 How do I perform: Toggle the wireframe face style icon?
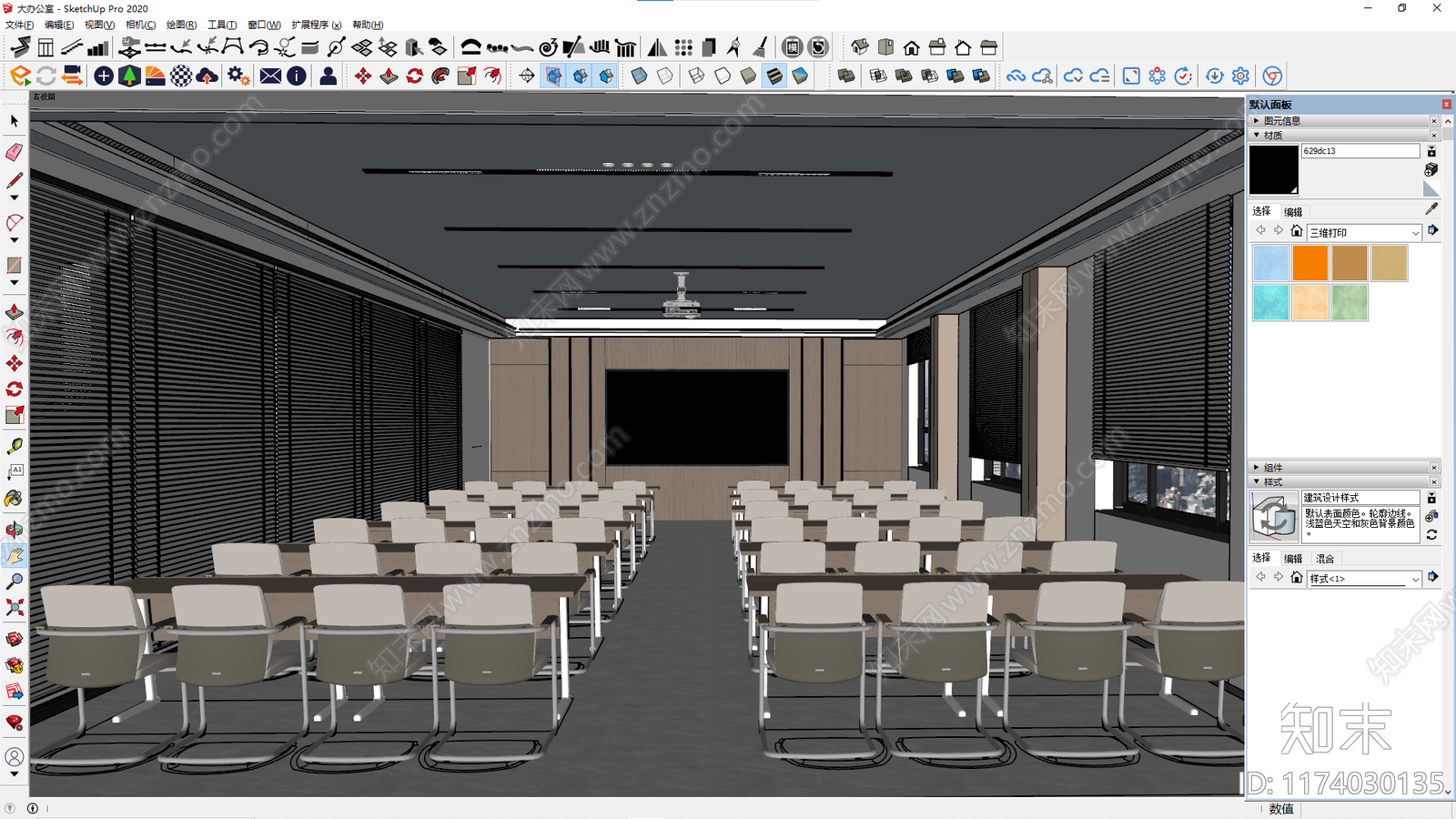[697, 76]
